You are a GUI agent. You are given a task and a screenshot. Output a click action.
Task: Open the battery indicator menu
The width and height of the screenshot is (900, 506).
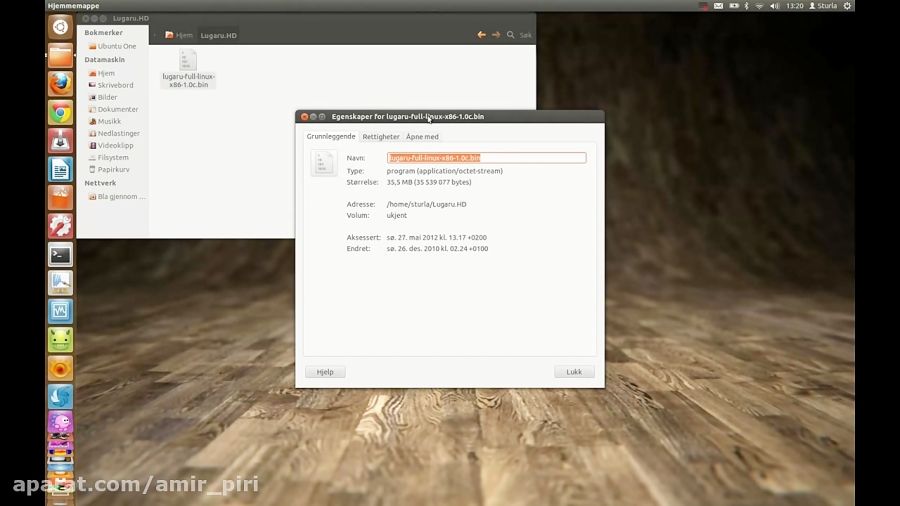pyautogui.click(x=734, y=6)
